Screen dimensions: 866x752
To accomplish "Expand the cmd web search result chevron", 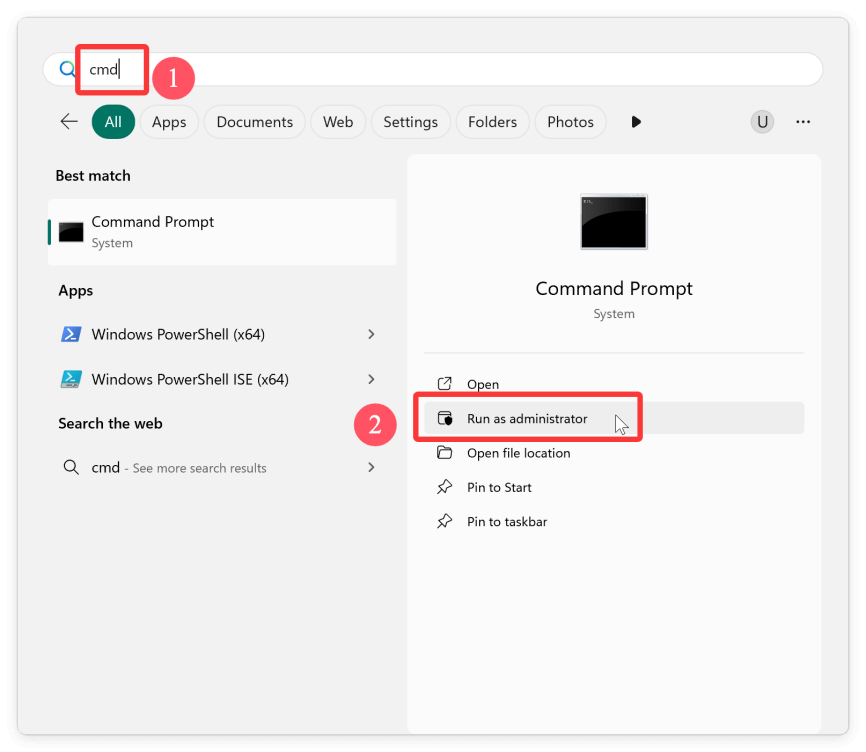I will (x=371, y=467).
